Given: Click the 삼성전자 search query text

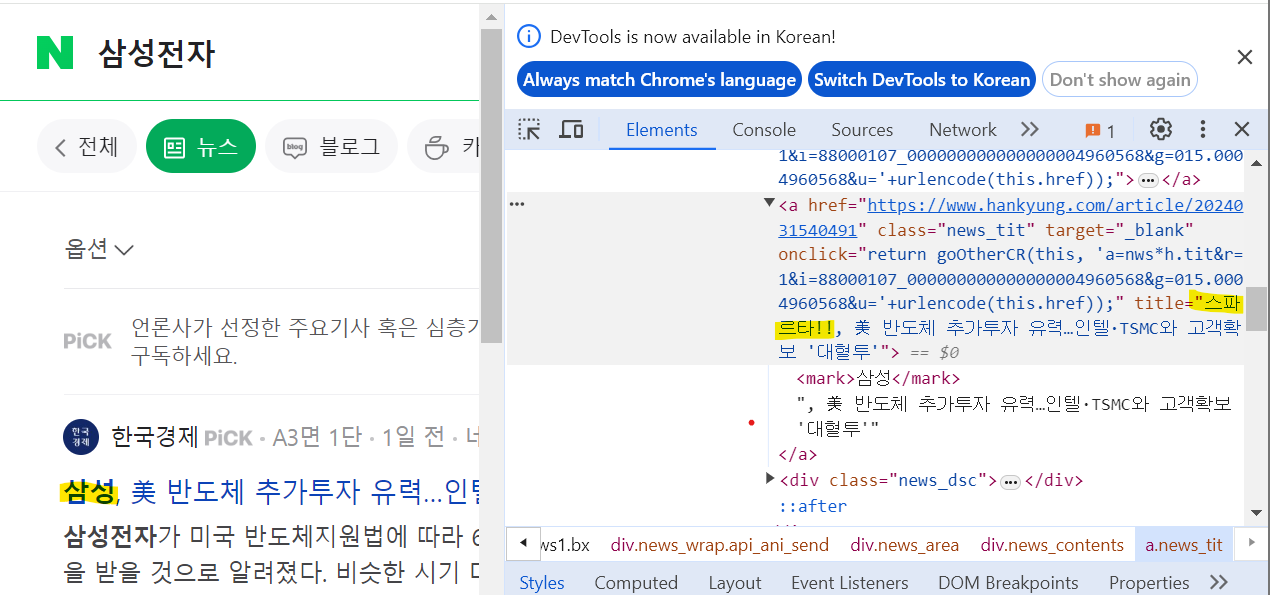Looking at the screenshot, I should point(157,53).
